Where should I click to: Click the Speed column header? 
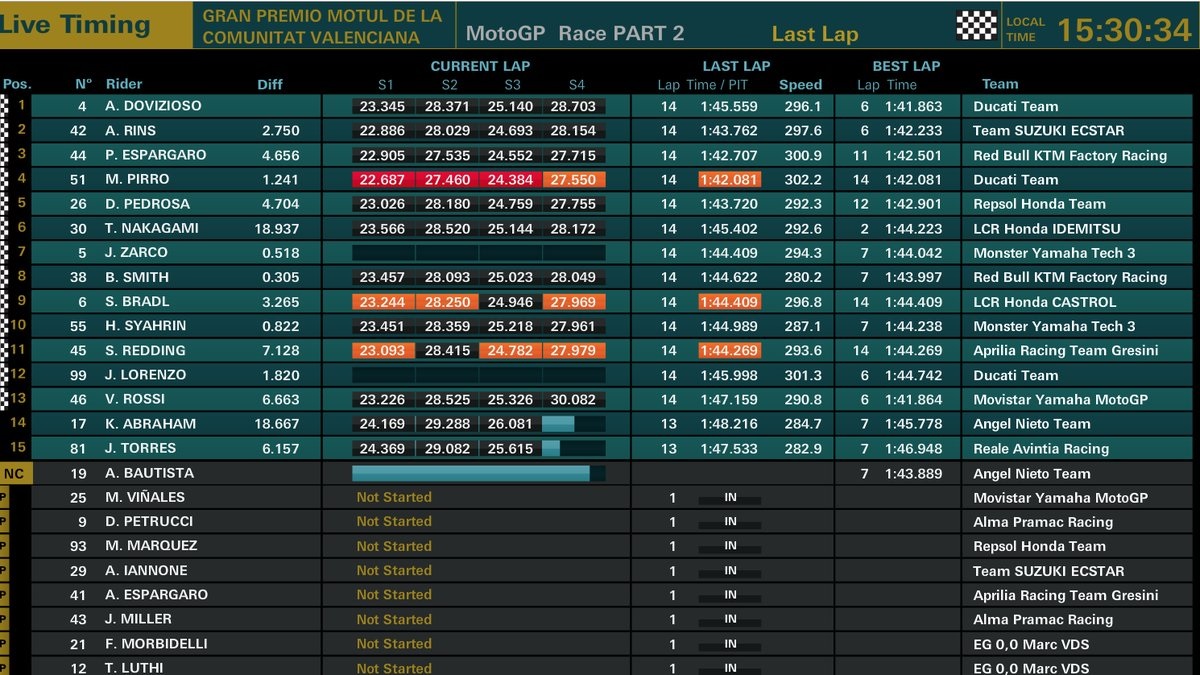tap(800, 85)
